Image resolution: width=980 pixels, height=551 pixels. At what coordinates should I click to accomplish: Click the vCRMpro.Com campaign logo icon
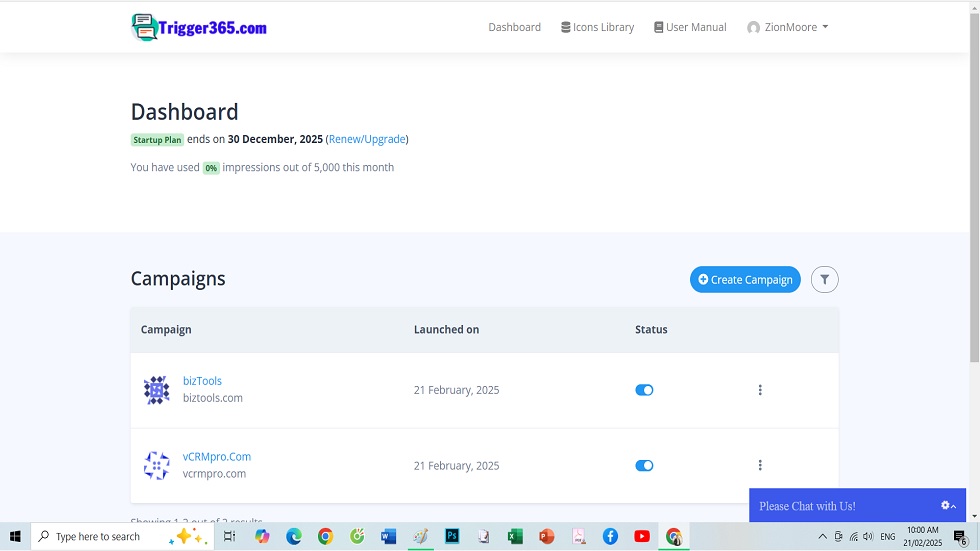[157, 465]
